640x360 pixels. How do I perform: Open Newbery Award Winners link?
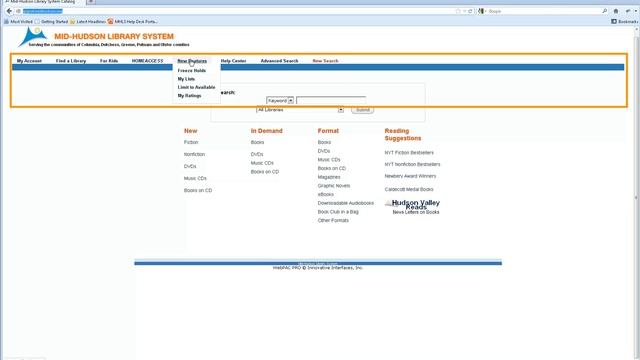[x=410, y=176]
